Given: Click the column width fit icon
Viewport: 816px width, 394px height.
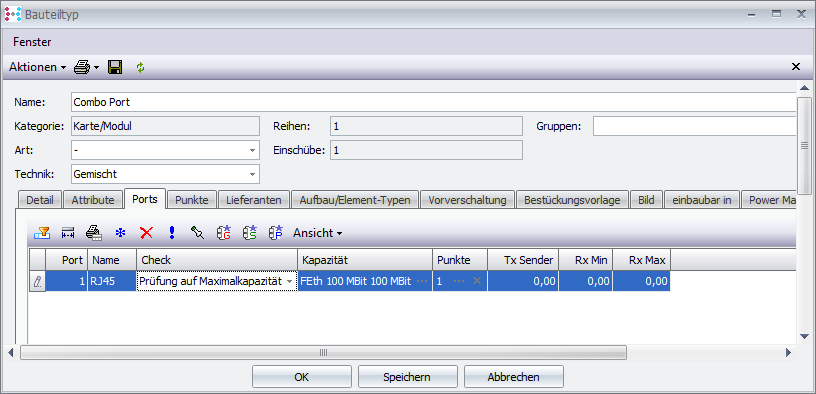Looking at the screenshot, I should (x=68, y=233).
